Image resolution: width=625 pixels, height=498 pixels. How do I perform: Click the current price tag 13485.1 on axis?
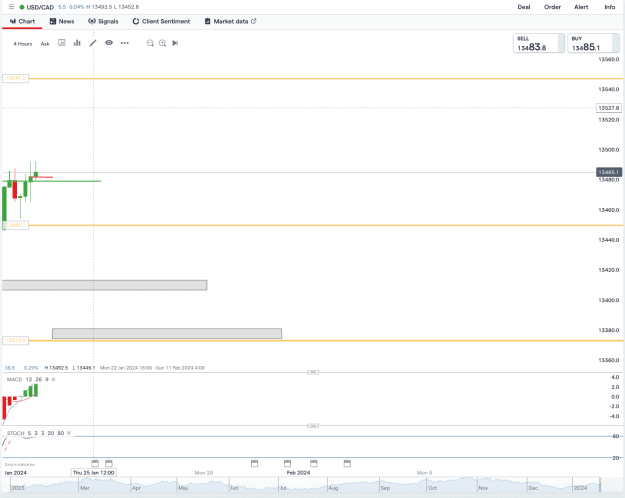[x=609, y=172]
